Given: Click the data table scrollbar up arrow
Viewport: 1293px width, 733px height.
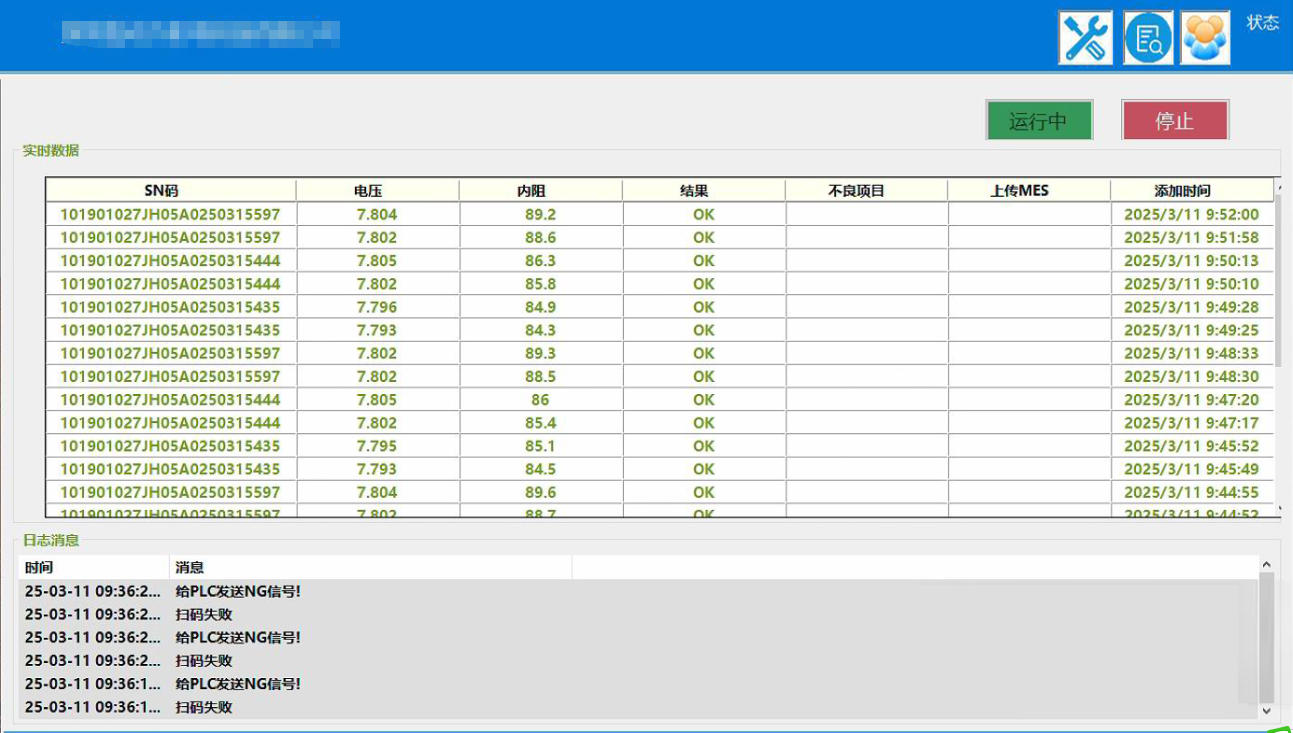Looking at the screenshot, I should [1279, 187].
